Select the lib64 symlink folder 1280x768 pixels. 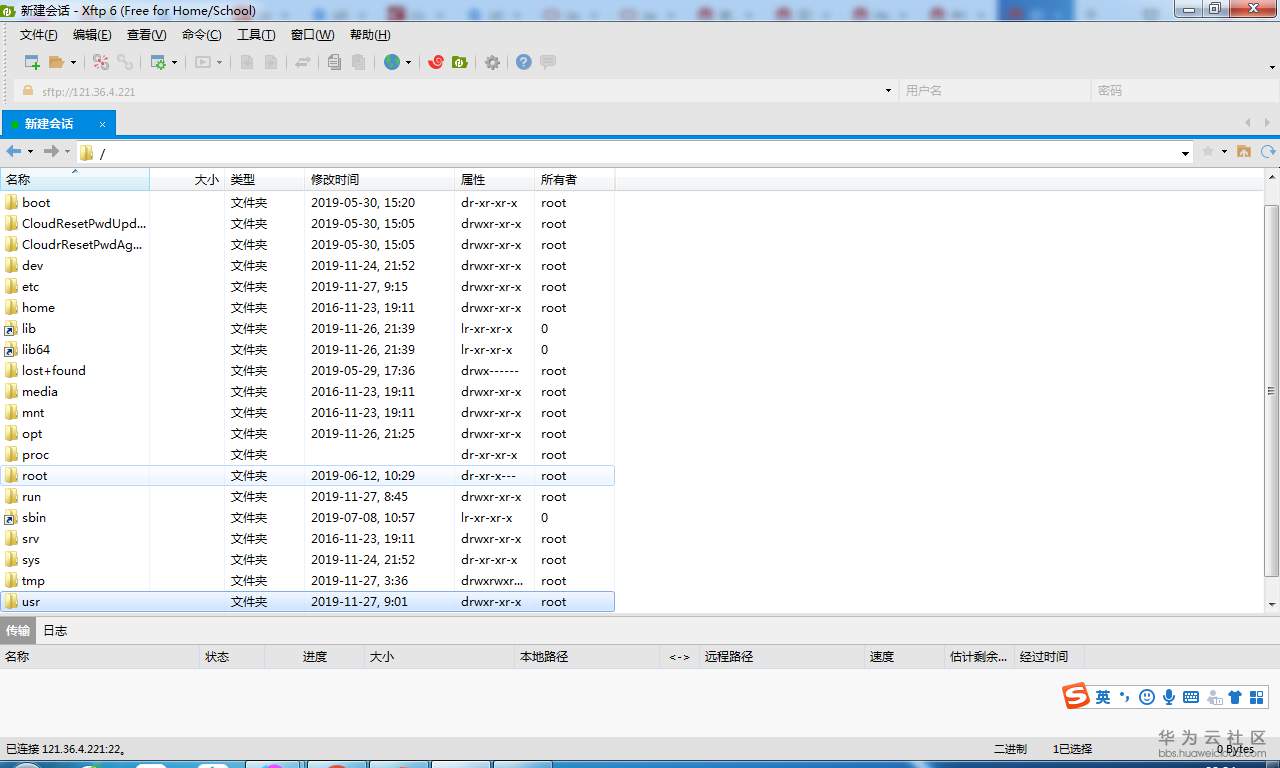[307, 349]
